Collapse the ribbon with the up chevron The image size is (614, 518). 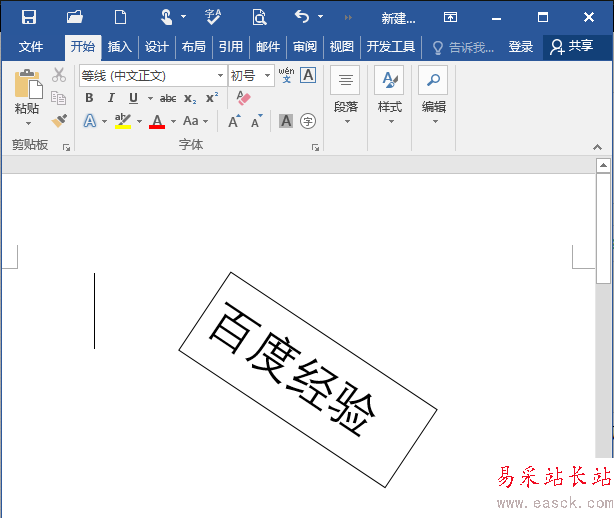[597, 147]
